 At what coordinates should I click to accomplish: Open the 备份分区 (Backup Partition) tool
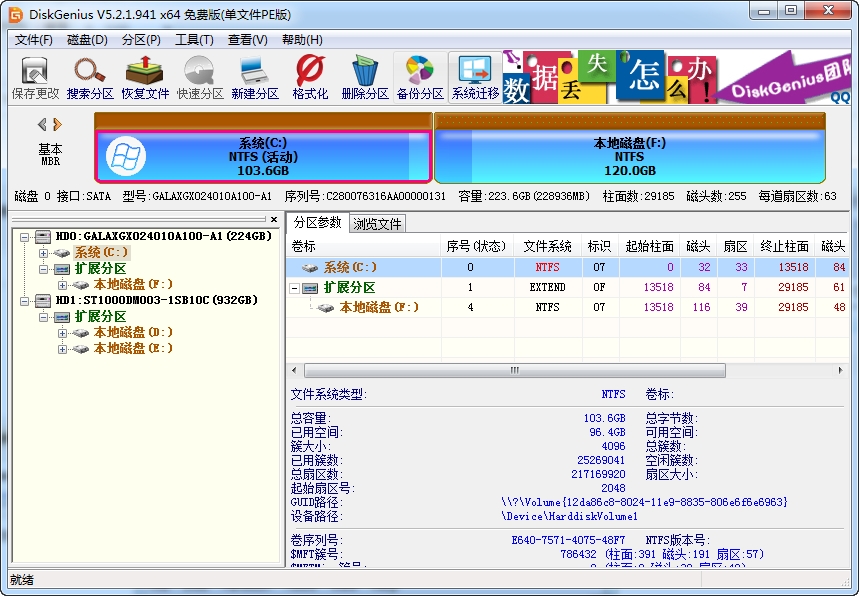(419, 78)
